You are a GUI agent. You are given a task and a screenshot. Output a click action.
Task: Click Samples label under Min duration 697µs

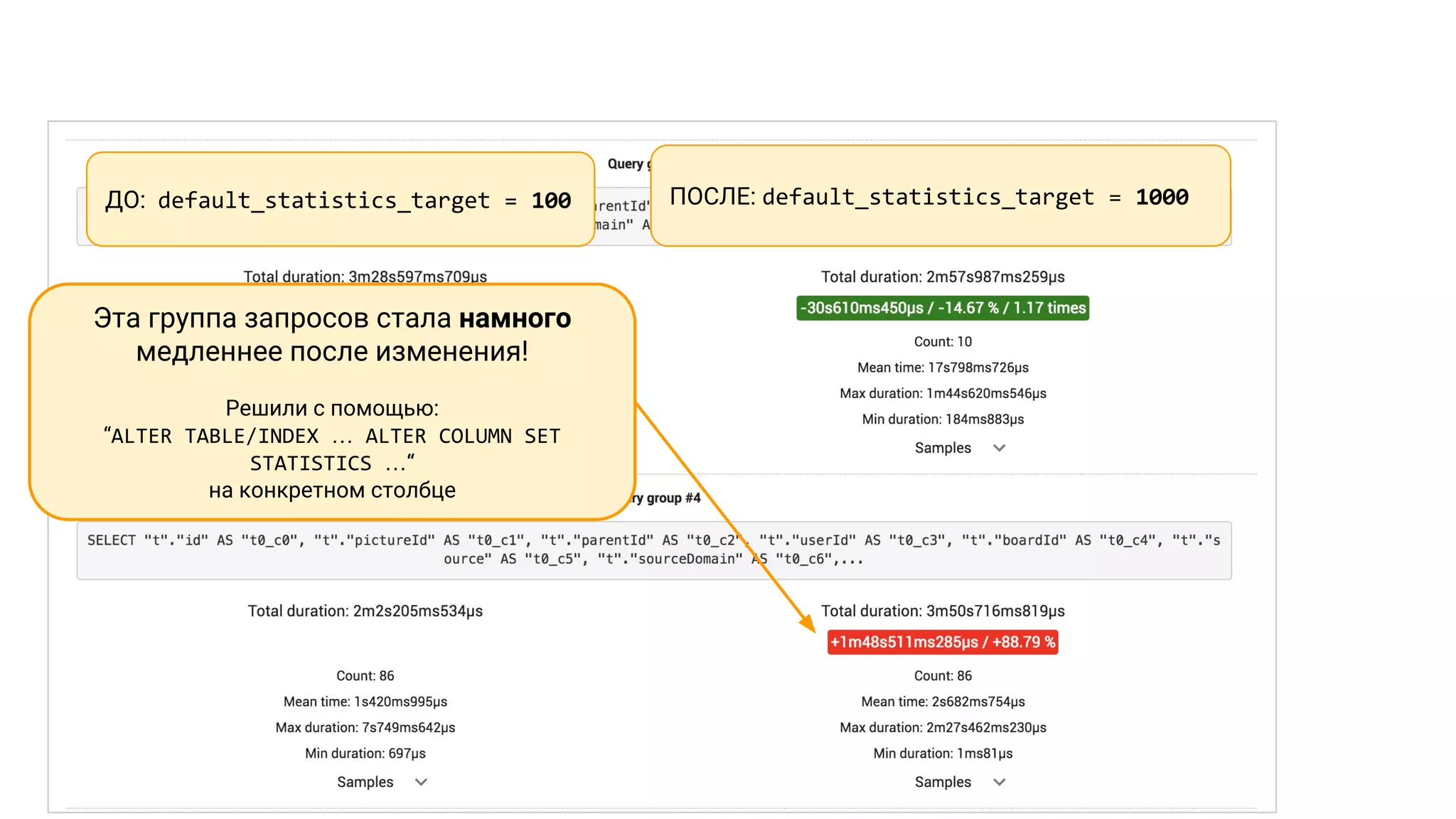click(365, 782)
